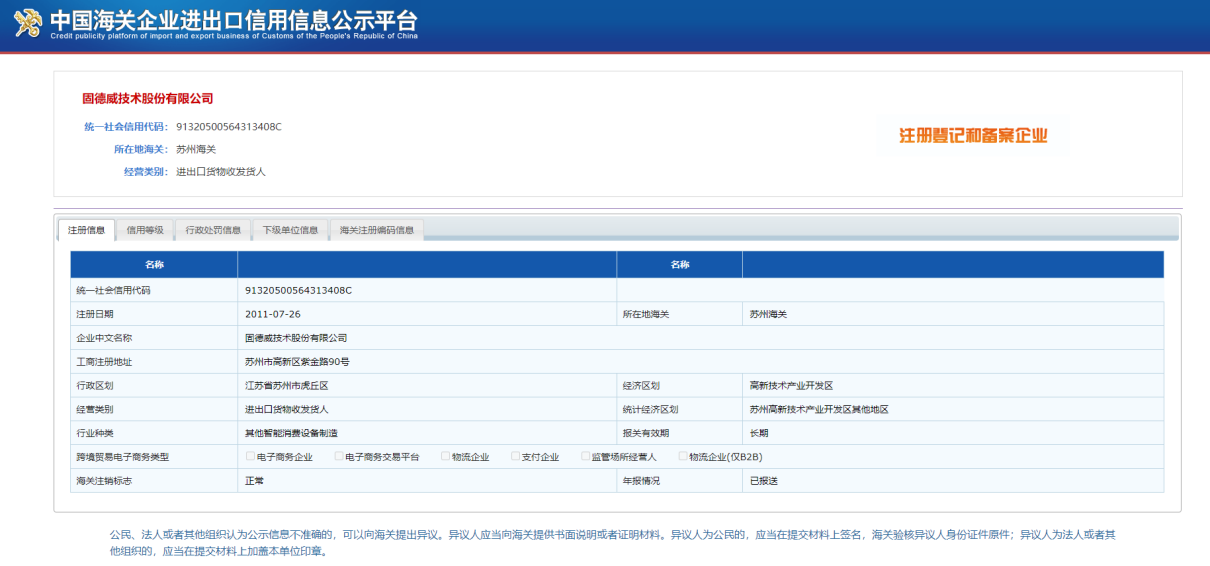The width and height of the screenshot is (1210, 566).
Task: Open the 注册信息 tab
Action: pyautogui.click(x=87, y=230)
